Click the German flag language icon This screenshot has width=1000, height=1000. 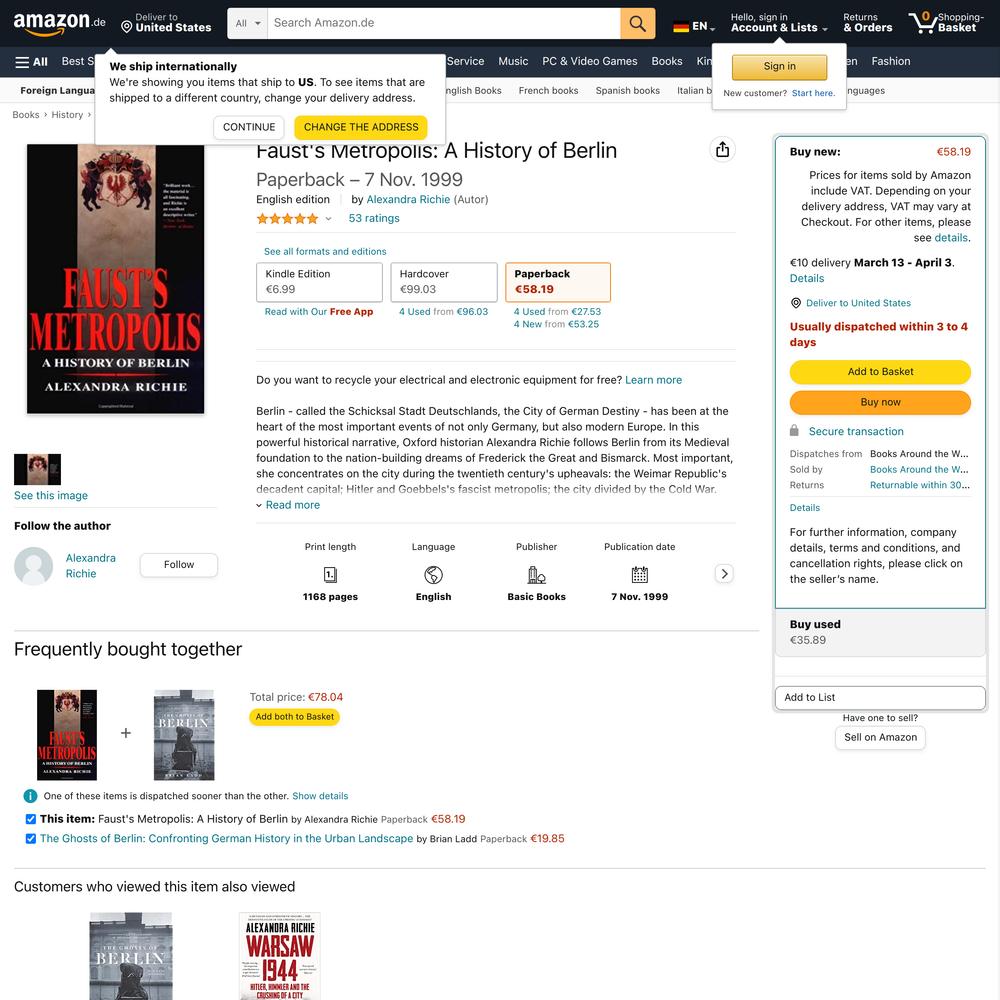(x=681, y=27)
